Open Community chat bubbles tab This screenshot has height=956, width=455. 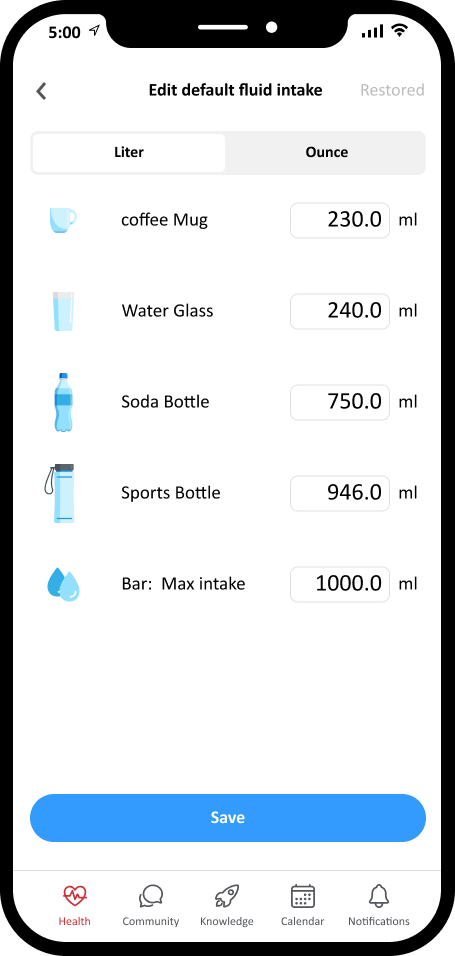coord(151,906)
